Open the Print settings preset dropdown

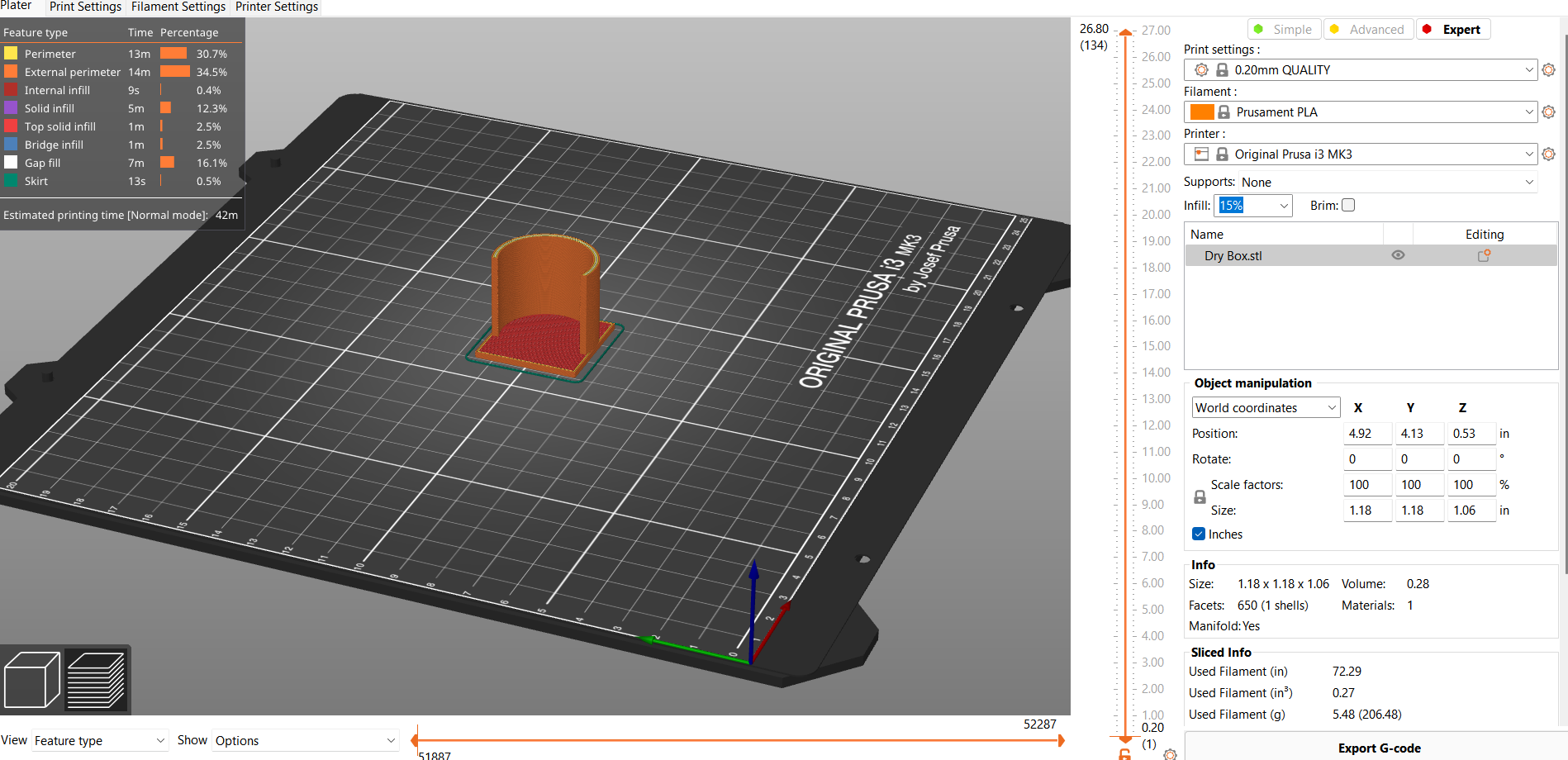pyautogui.click(x=1360, y=70)
